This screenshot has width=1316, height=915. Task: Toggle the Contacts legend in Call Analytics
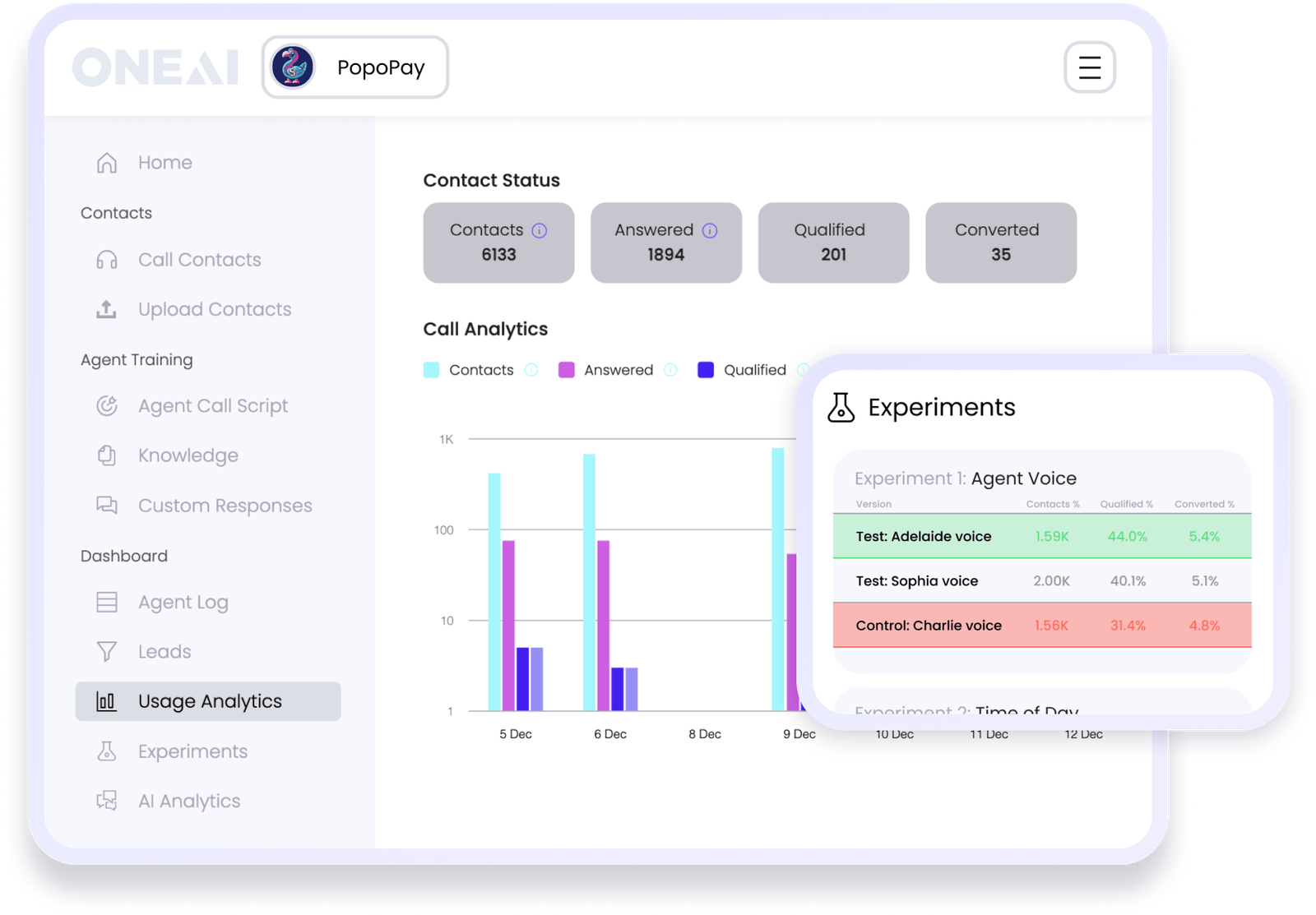481,370
